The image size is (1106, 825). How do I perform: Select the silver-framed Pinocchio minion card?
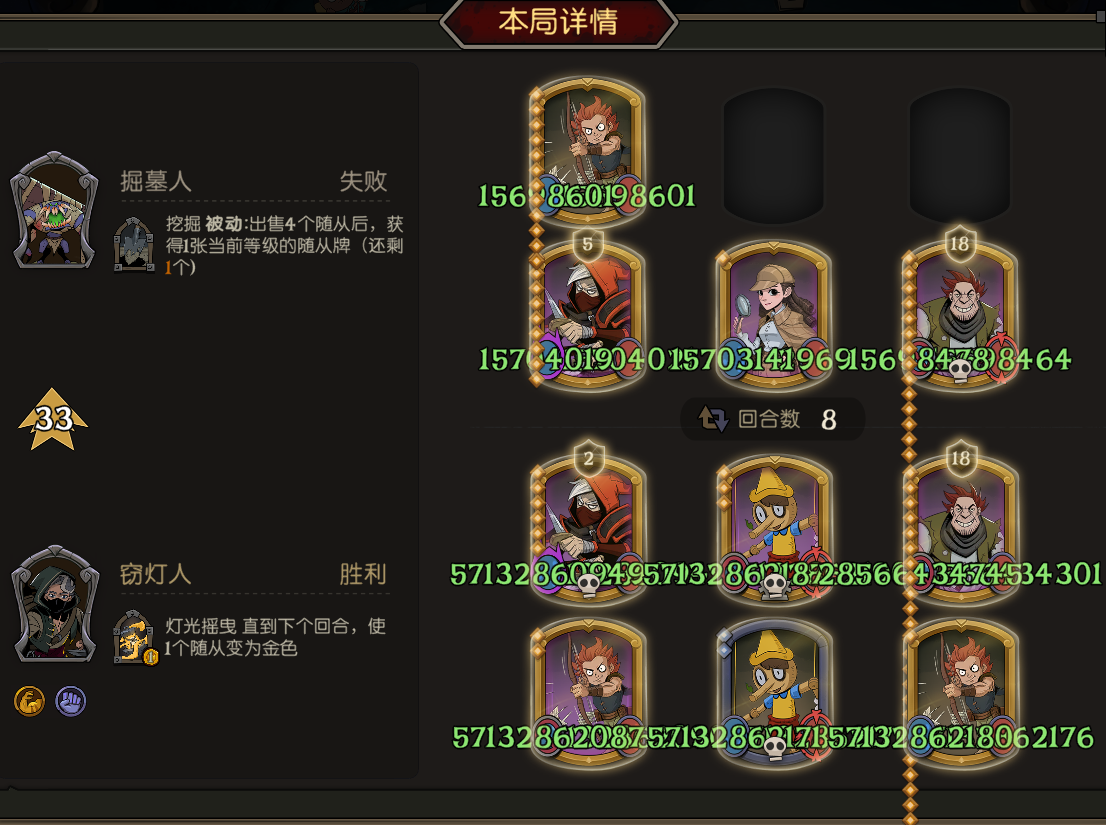click(774, 692)
